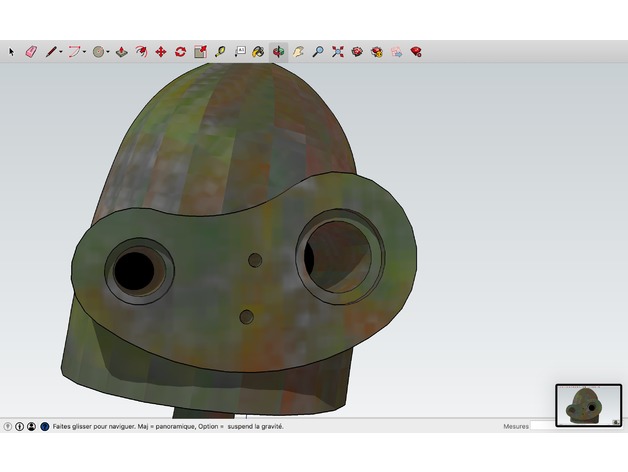Image resolution: width=628 pixels, height=472 pixels.
Task: Click the robot head preview thumbnail
Action: 588,405
